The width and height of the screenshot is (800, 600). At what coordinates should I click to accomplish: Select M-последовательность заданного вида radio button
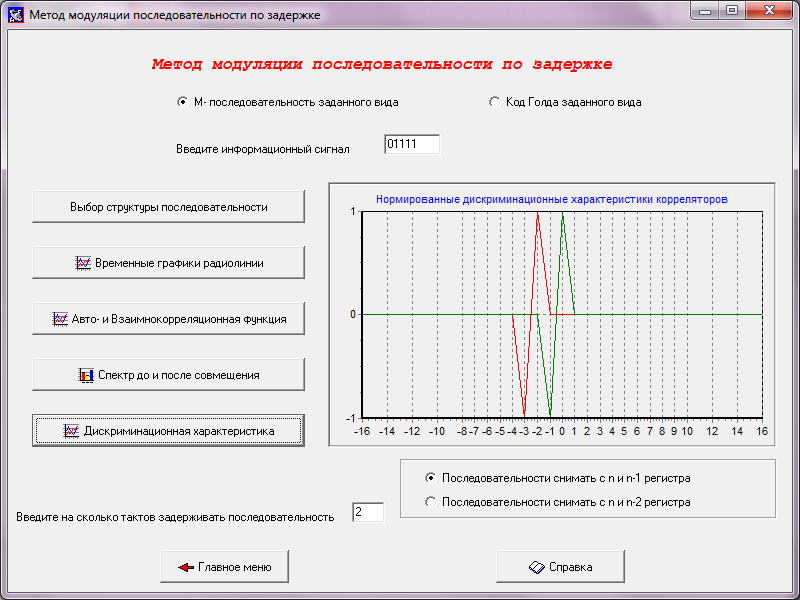click(x=182, y=102)
